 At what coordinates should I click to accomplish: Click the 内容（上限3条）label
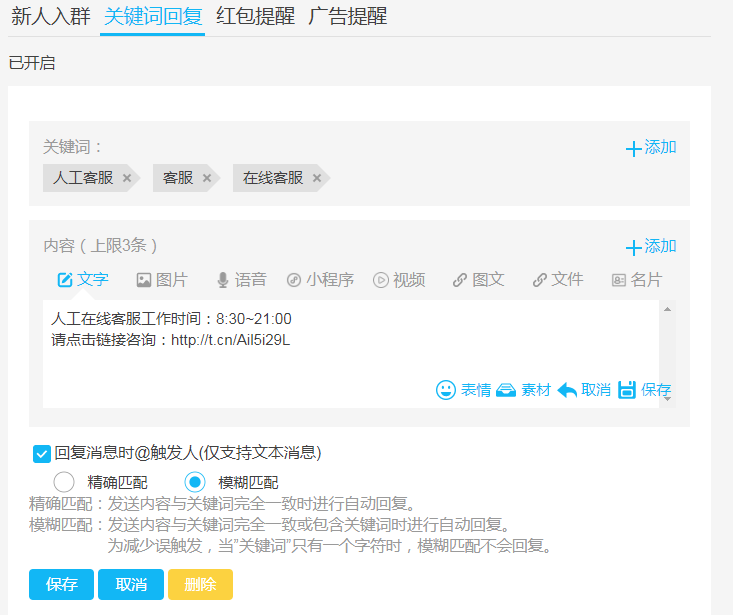click(x=100, y=245)
